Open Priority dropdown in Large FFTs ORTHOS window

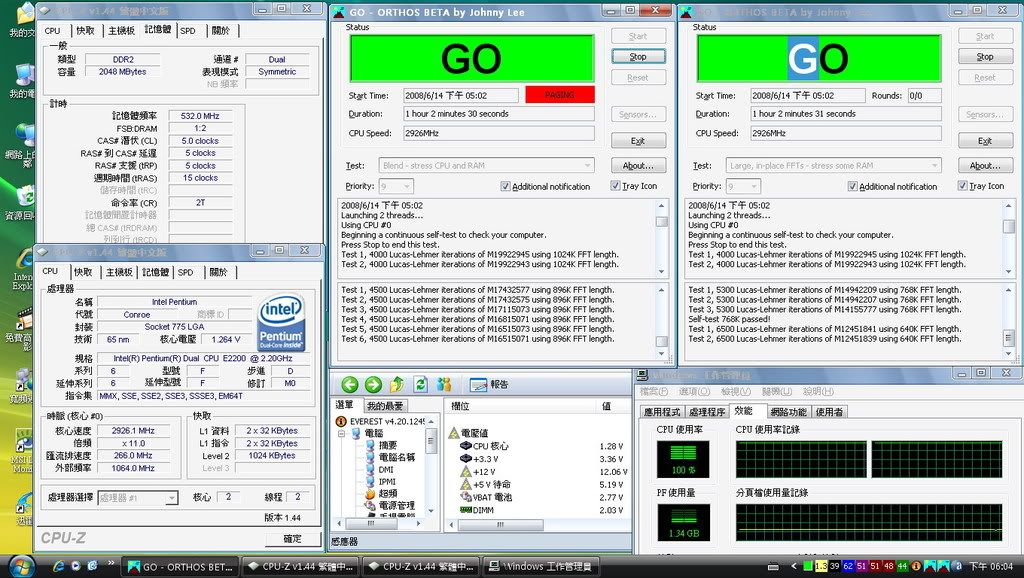pyautogui.click(x=743, y=187)
